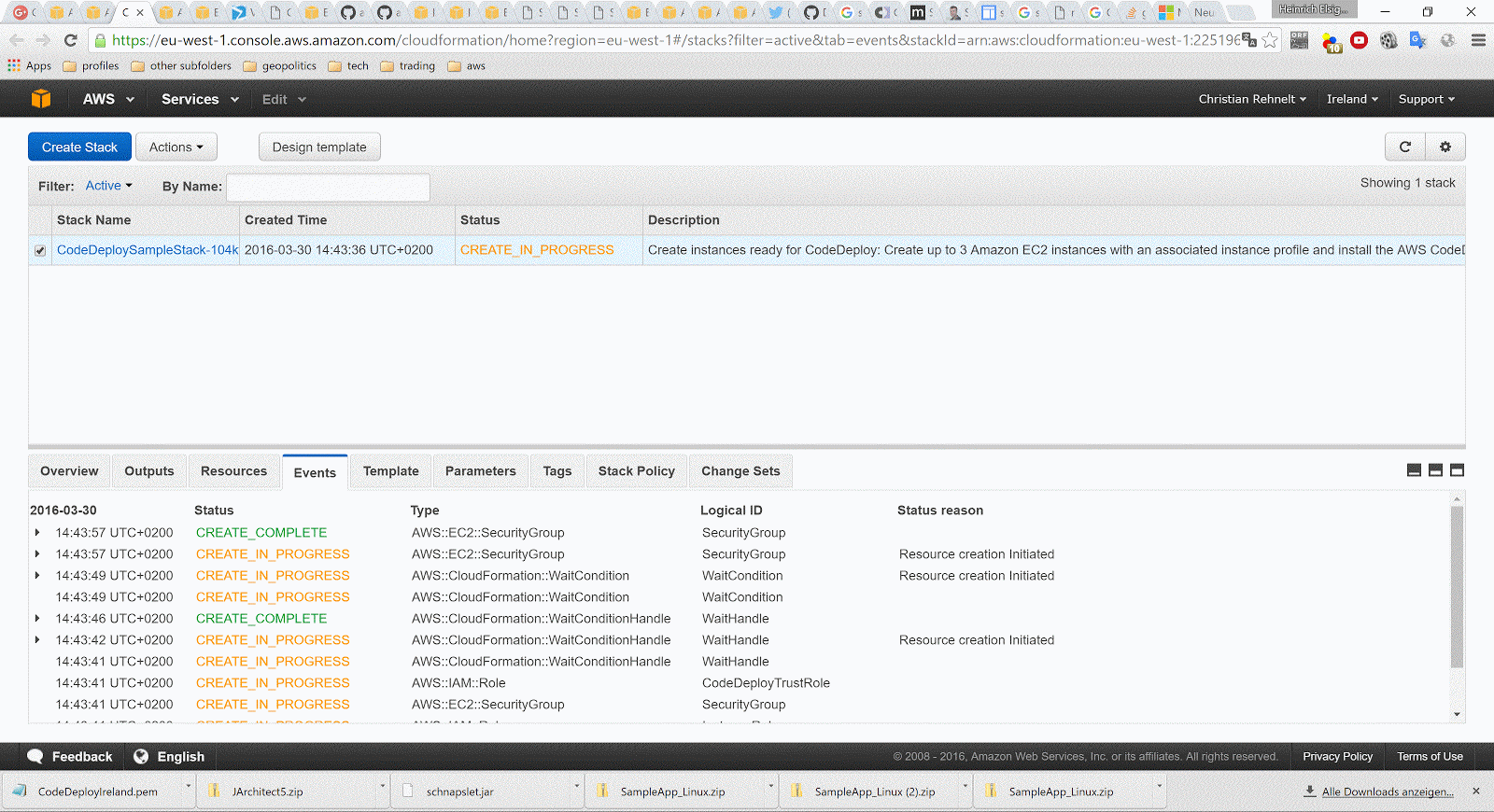Expand the 14:43:57 CREATE_COMPLETE SecurityGroup event
Image resolution: width=1494 pixels, height=812 pixels.
click(x=37, y=533)
